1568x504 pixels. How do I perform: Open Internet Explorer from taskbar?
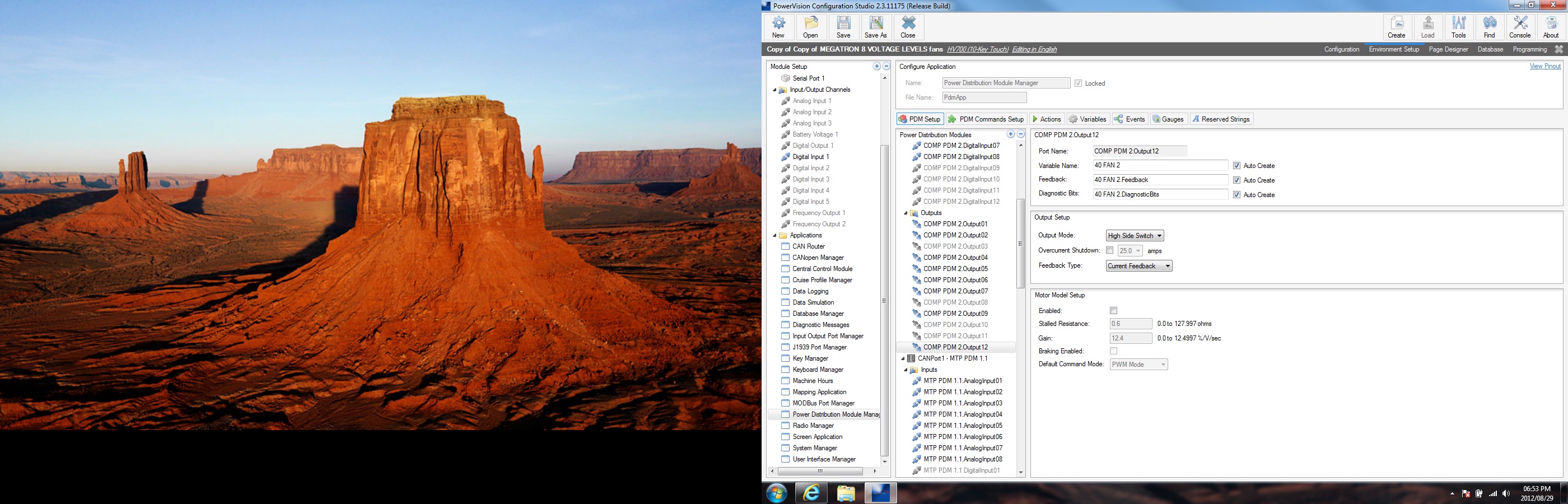pos(811,492)
